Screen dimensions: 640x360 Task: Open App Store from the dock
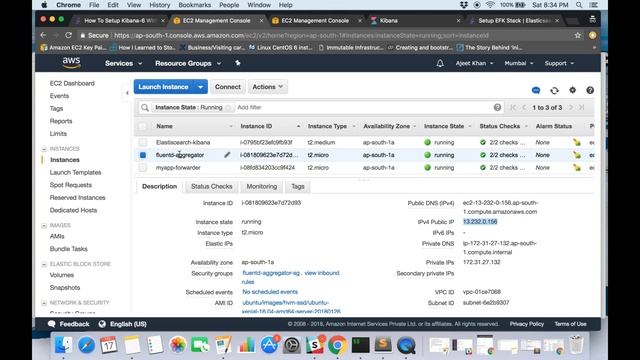click(x=269, y=345)
